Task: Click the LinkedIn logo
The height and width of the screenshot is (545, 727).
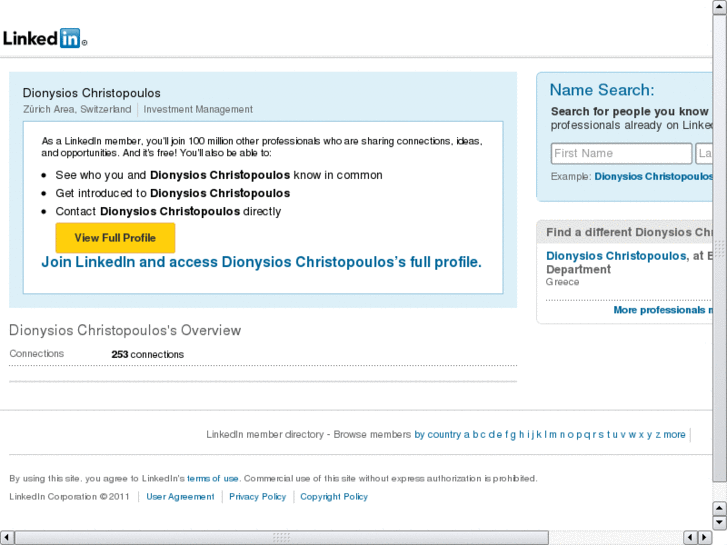Action: pyautogui.click(x=45, y=38)
